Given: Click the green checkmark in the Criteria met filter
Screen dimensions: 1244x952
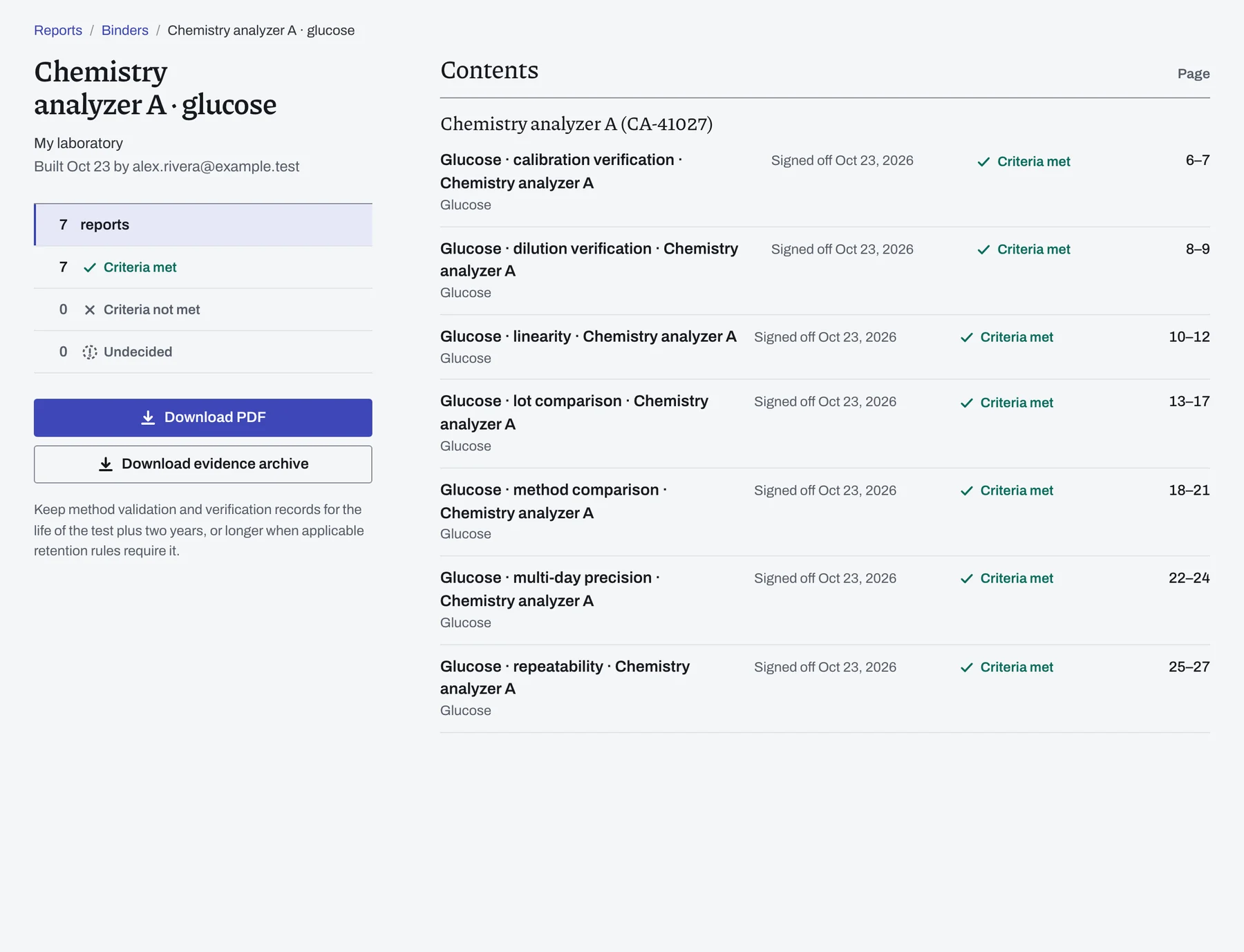Looking at the screenshot, I should point(90,268).
